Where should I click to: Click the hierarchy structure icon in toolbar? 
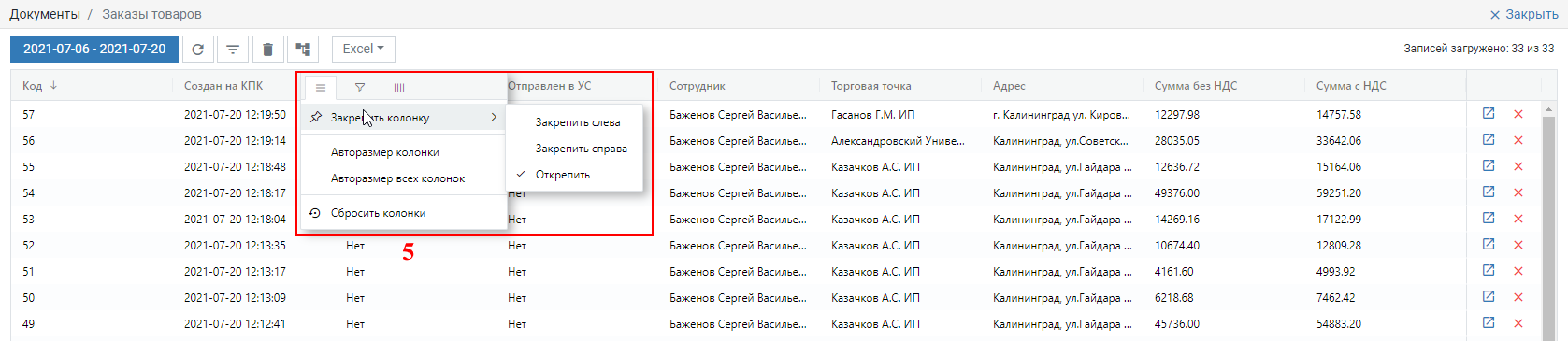click(x=303, y=50)
